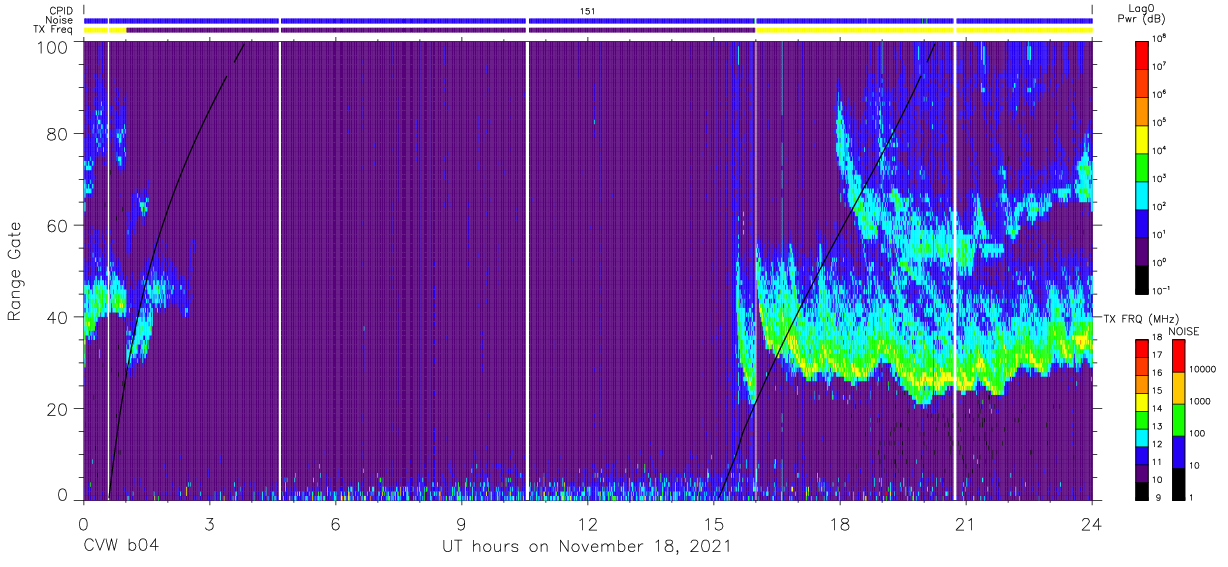Screen dimensions: 1228x567
Task: Click x-axis tick label '18'
Action: [x=840, y=524]
